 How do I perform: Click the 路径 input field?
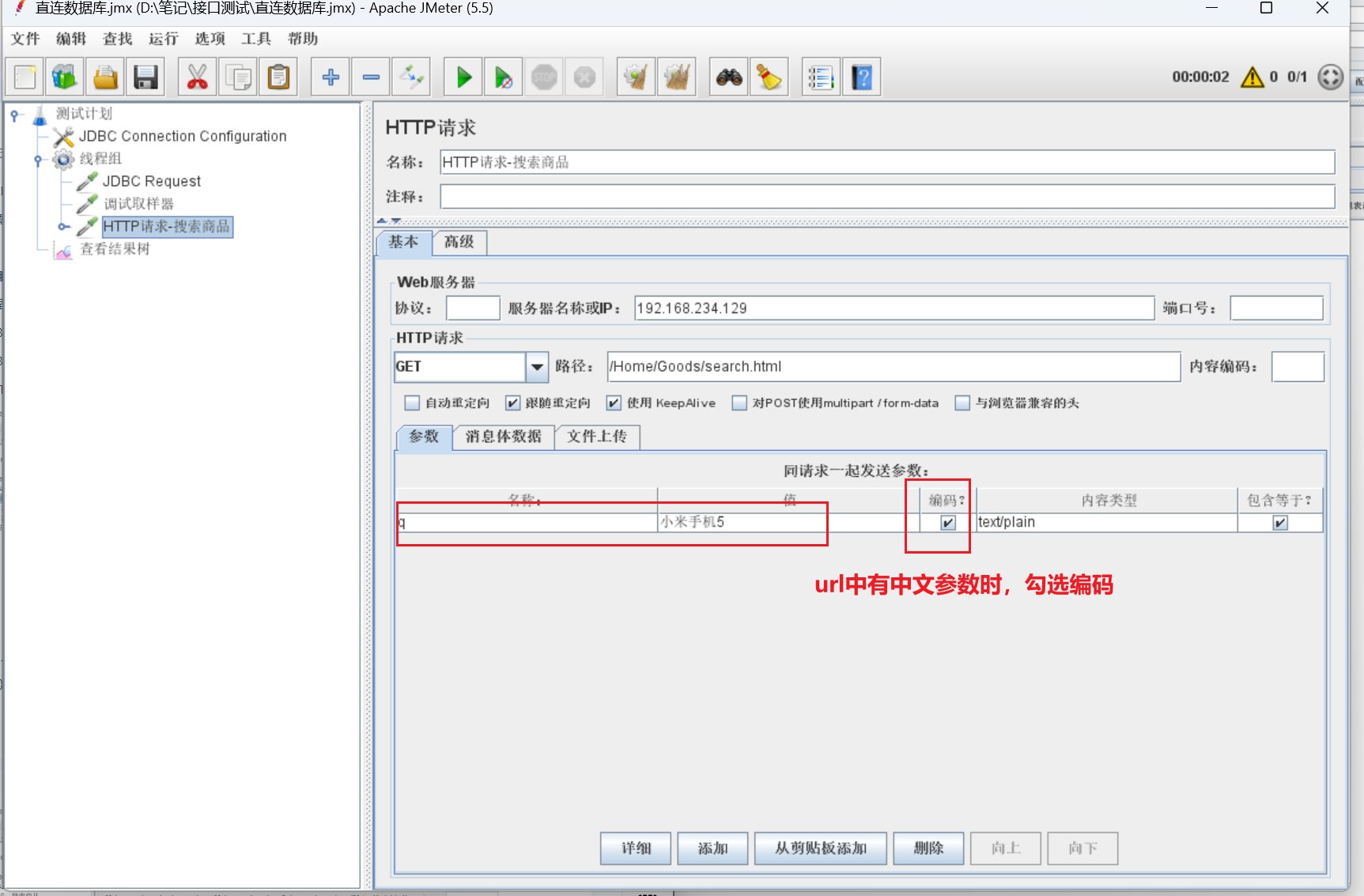894,367
